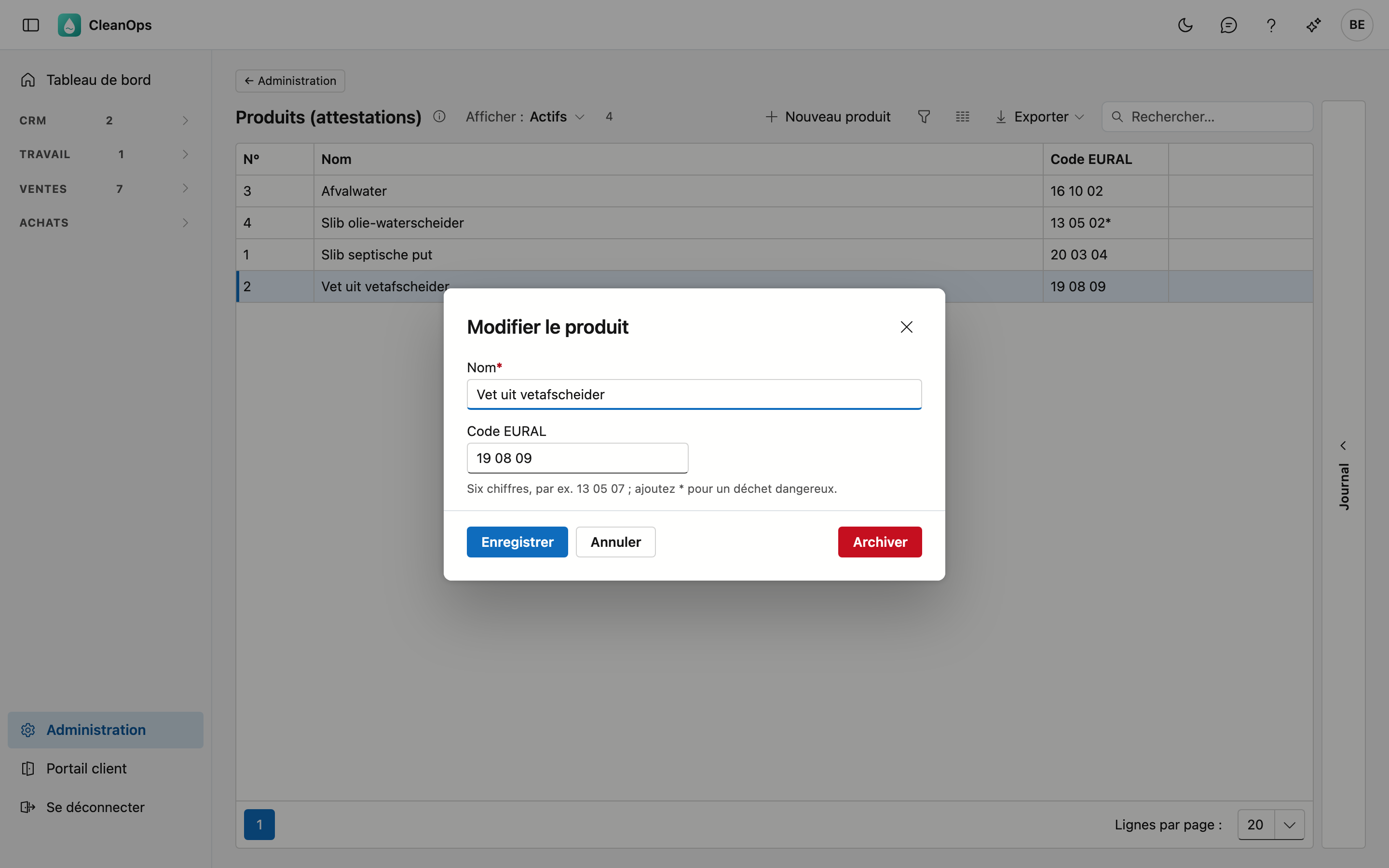Click into the Nom field
This screenshot has width=1389, height=868.
[694, 394]
